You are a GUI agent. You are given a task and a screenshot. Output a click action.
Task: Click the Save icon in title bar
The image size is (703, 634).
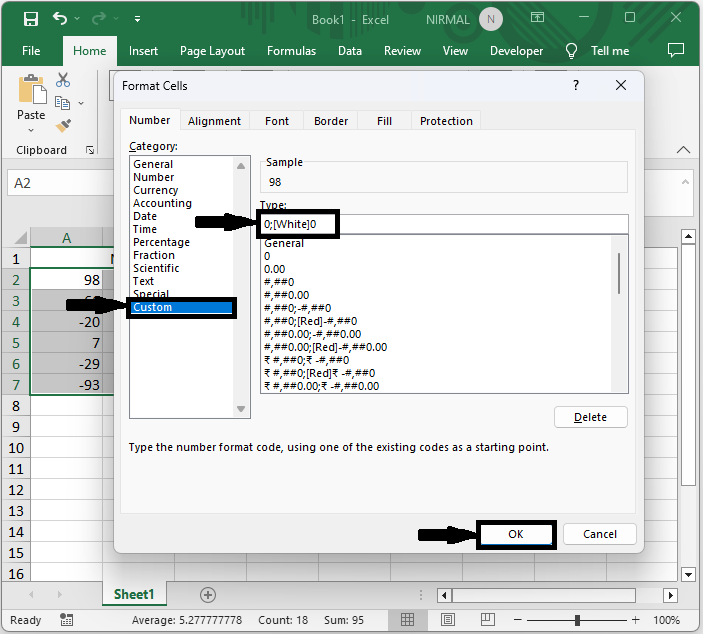[30, 18]
